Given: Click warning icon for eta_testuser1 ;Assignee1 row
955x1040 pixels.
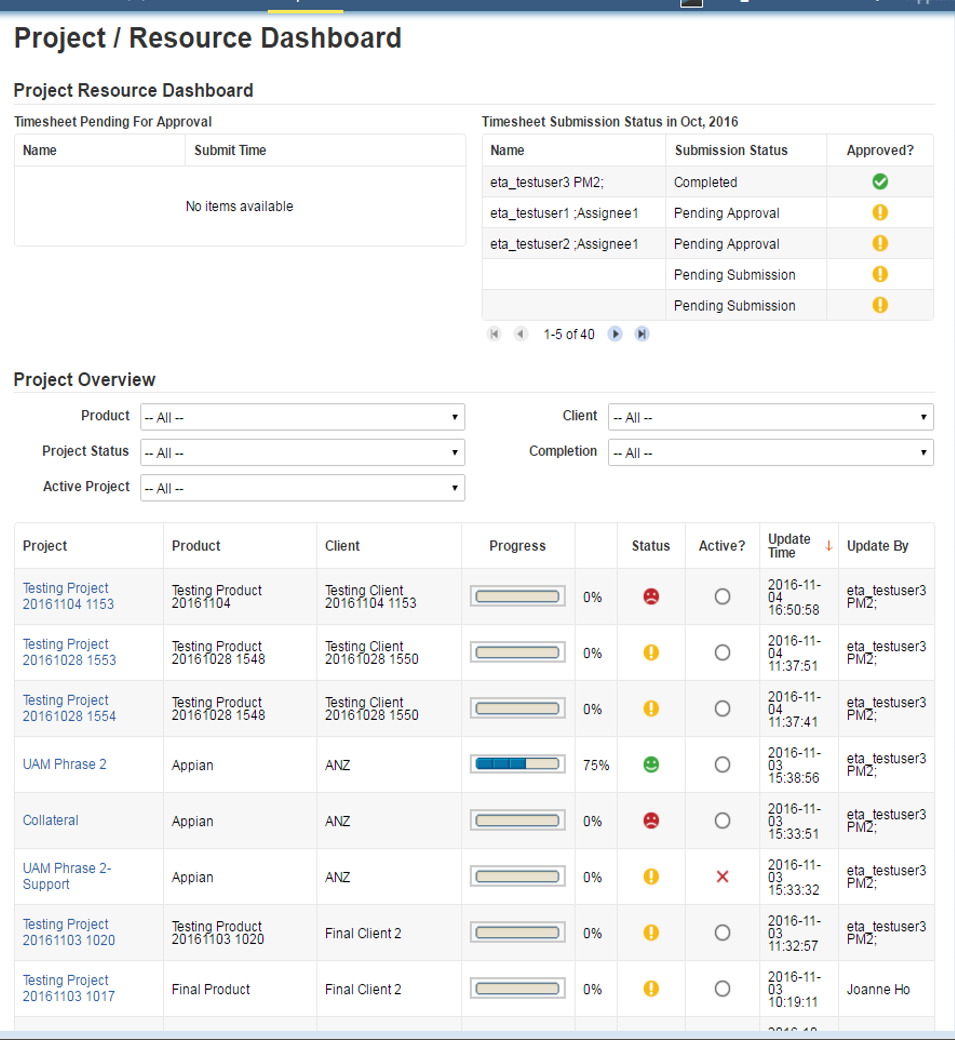Looking at the screenshot, I should [880, 213].
